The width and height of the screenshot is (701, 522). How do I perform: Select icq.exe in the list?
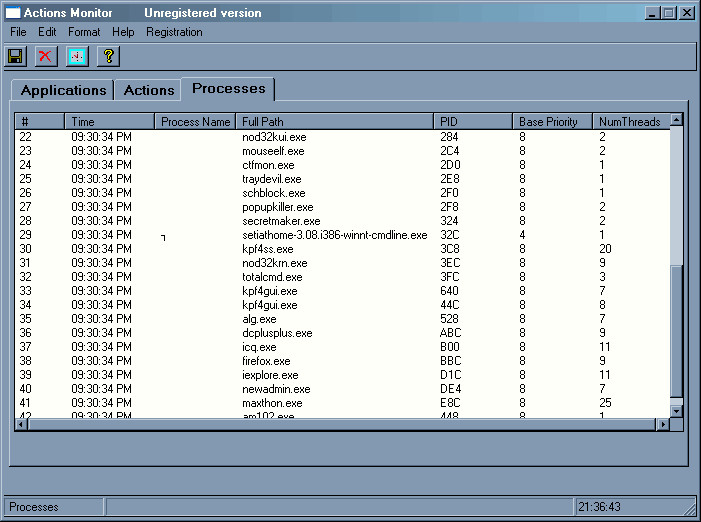342,347
